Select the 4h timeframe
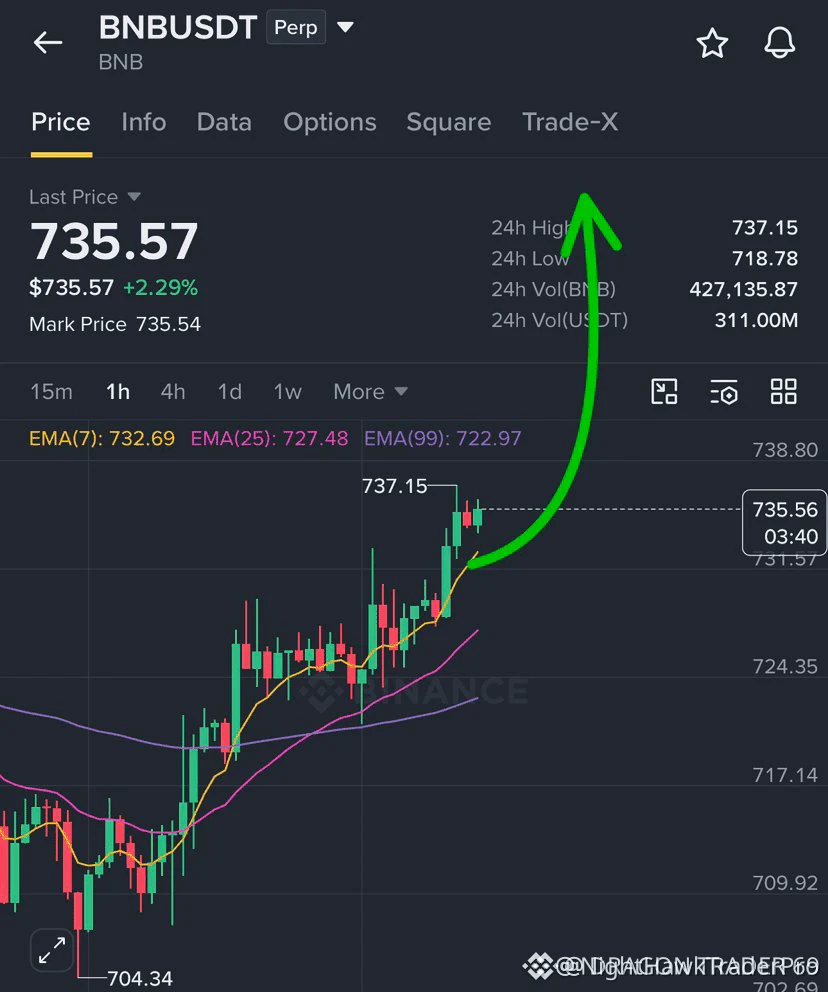This screenshot has width=828, height=992. coord(173,392)
